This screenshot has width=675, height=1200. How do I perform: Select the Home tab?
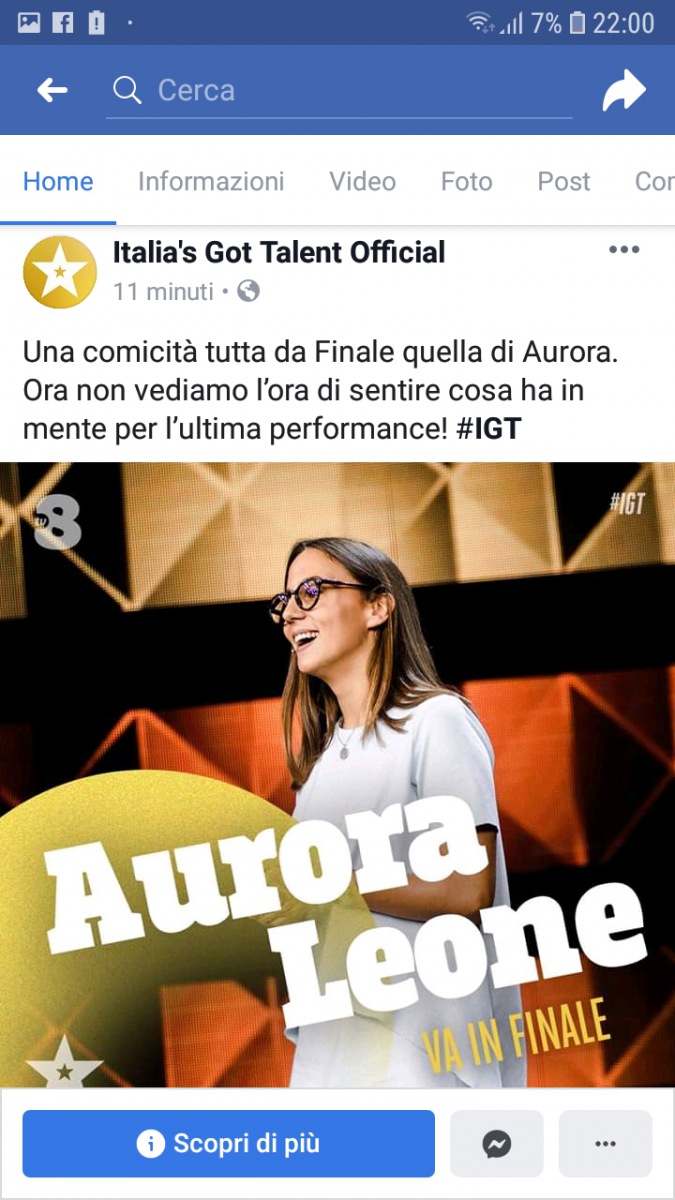coord(58,181)
